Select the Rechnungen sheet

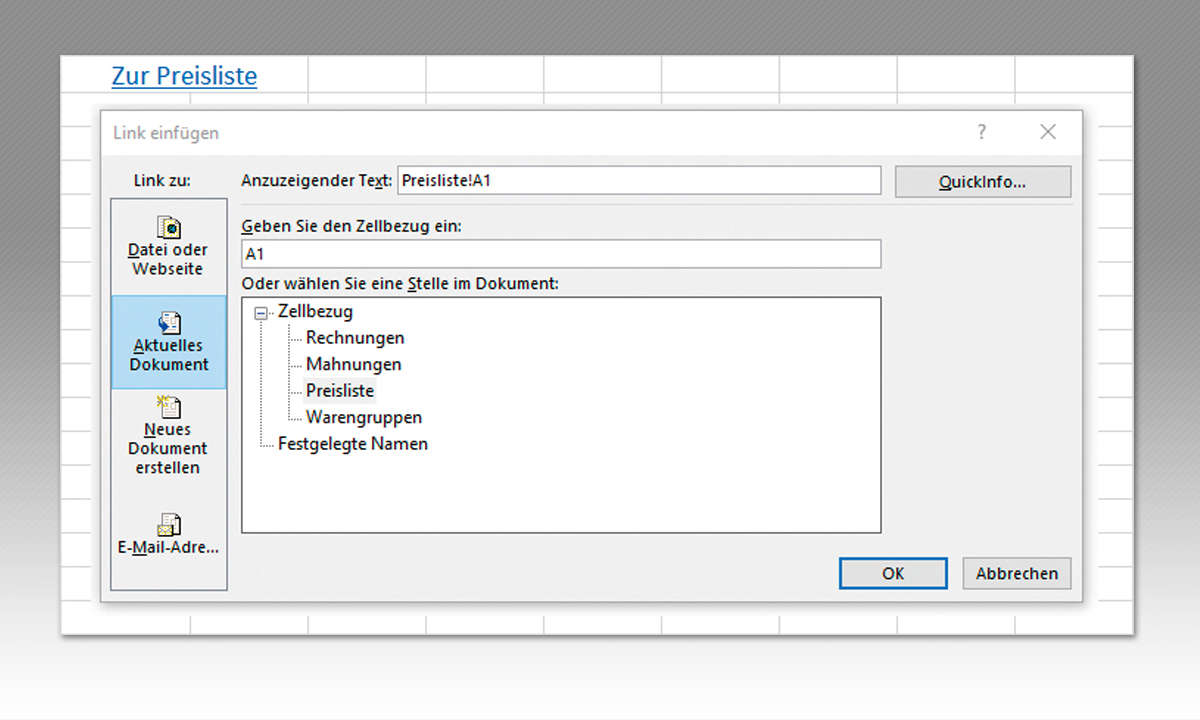(x=355, y=338)
